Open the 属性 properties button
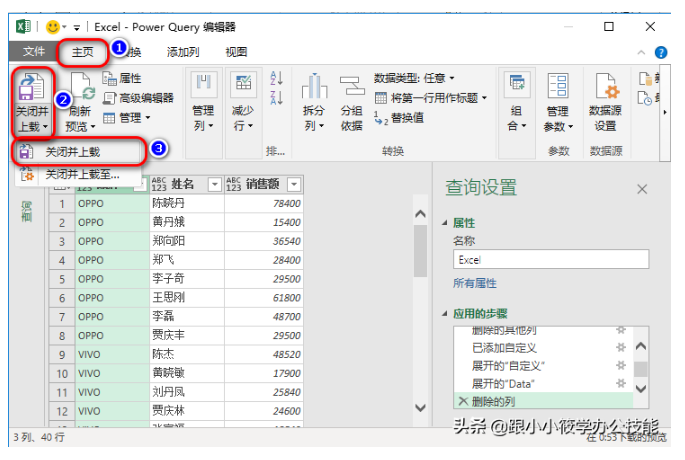This screenshot has height=460, width=685. click(x=122, y=79)
